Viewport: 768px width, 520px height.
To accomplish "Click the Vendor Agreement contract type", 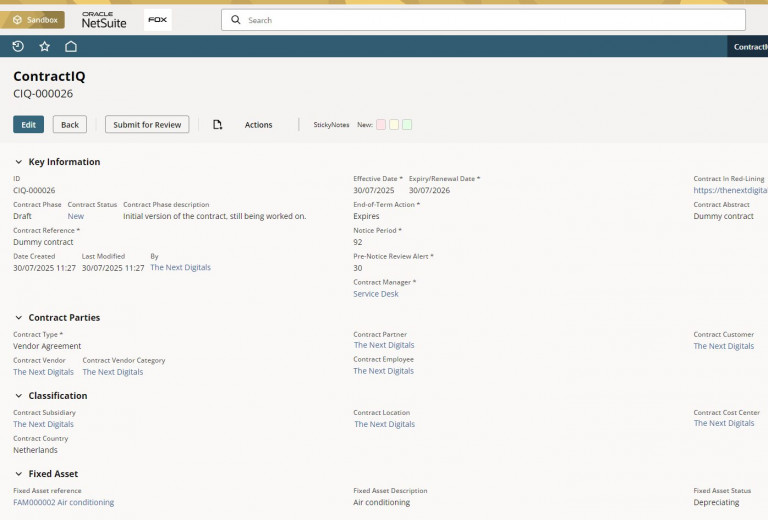I will pyautogui.click(x=47, y=346).
